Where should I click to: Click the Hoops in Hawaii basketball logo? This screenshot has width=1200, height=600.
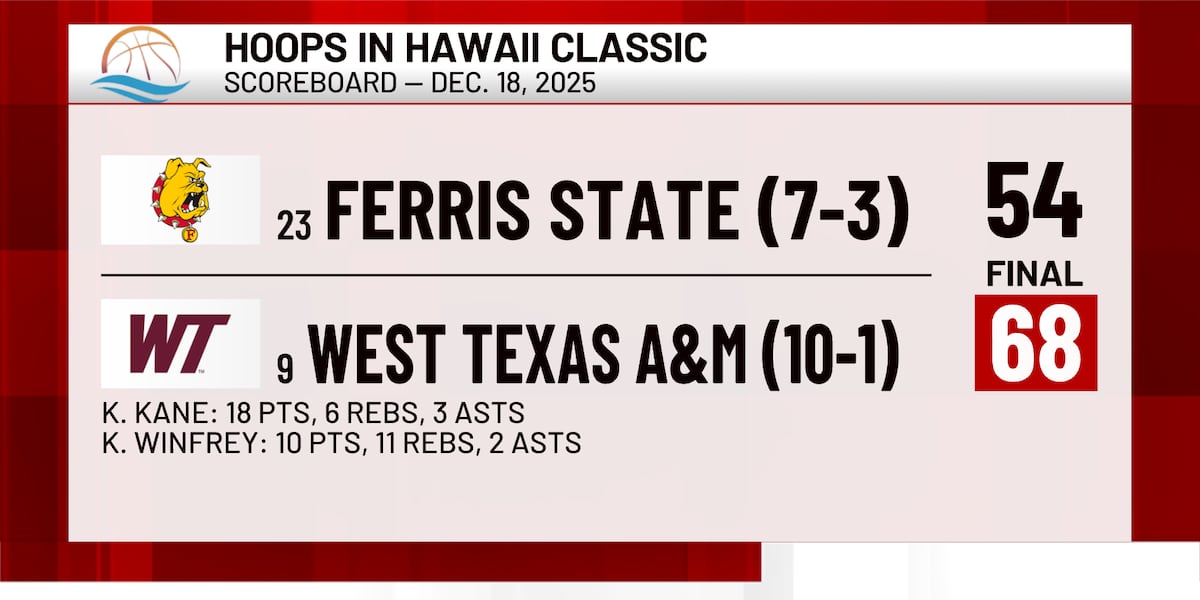(x=140, y=64)
